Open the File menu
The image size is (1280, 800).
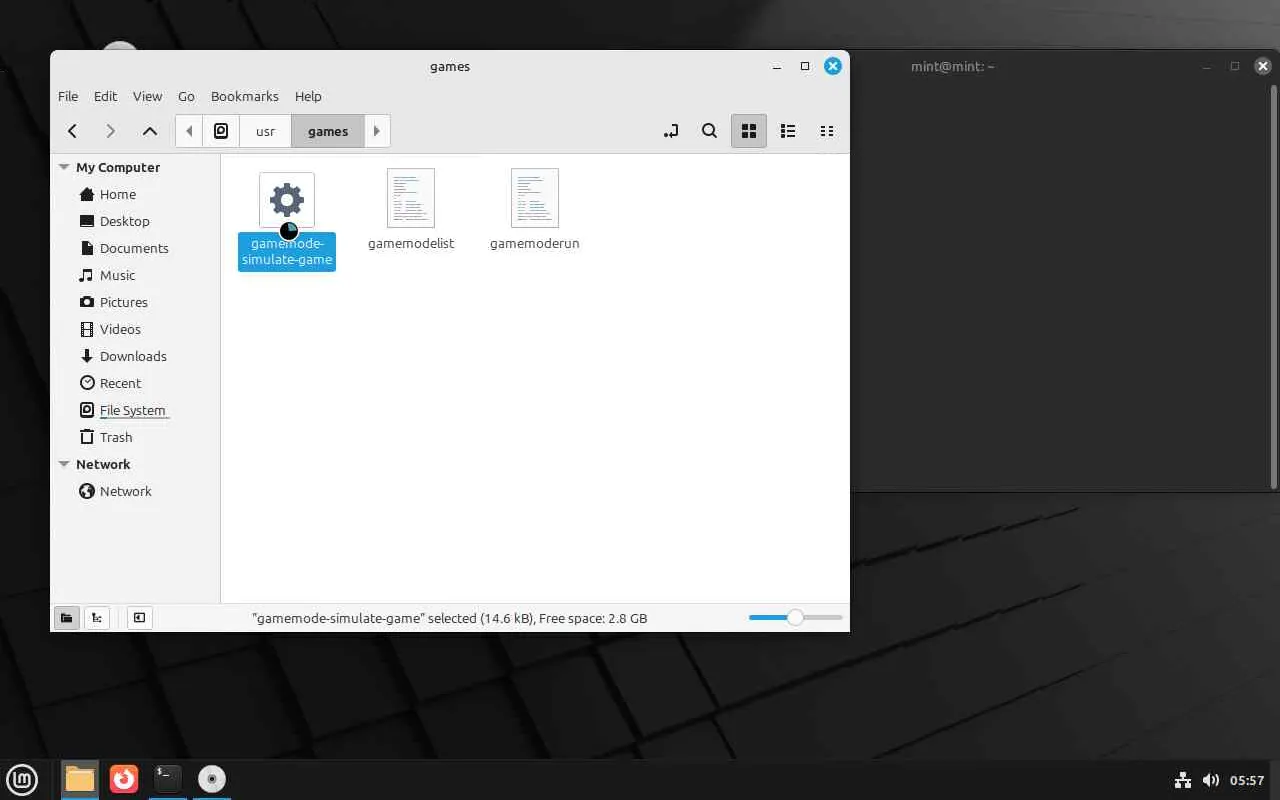point(68,96)
